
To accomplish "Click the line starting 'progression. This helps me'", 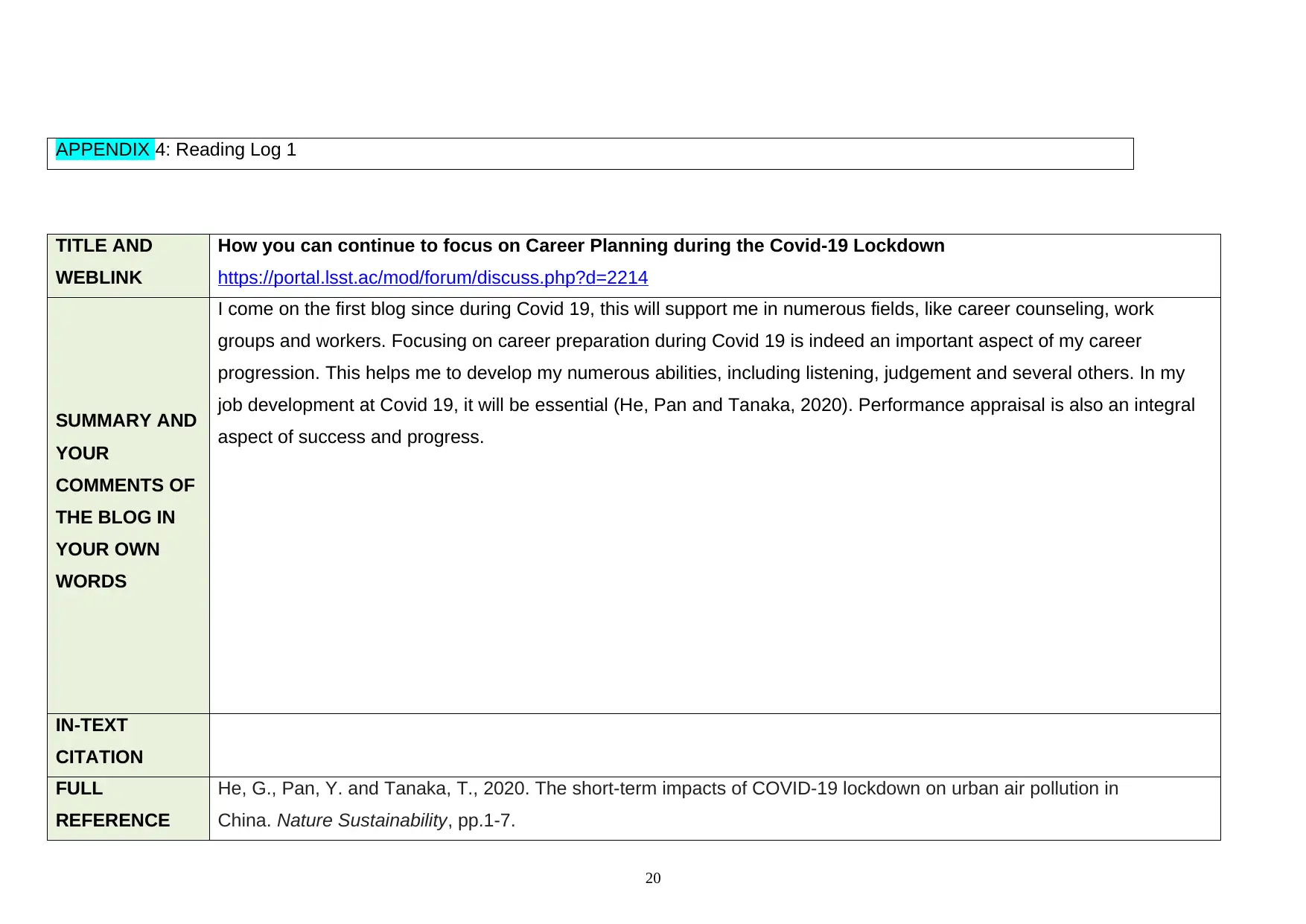I will point(701,373).
